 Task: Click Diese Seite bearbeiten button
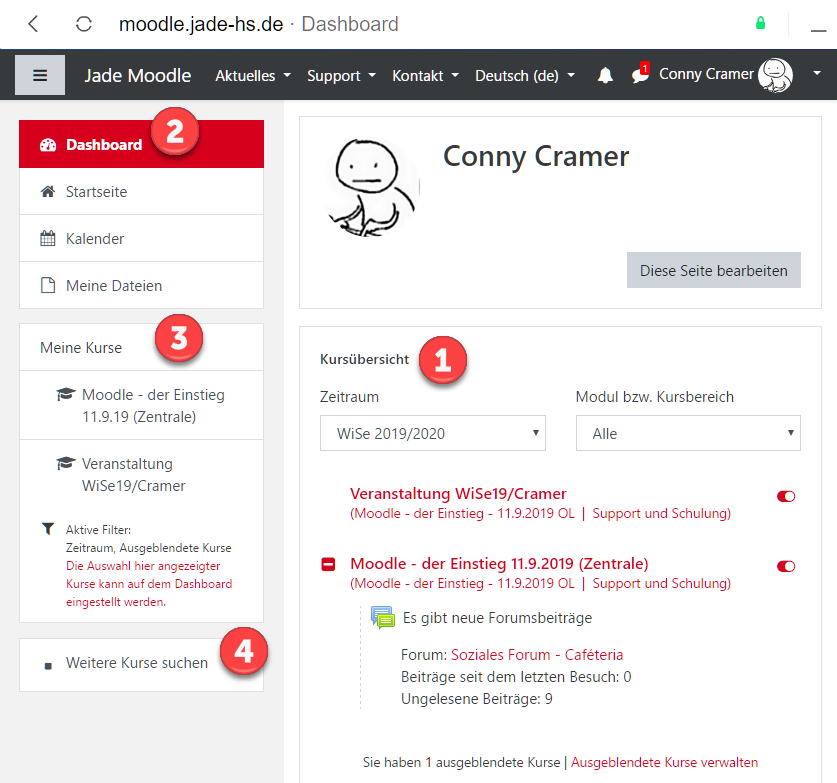(714, 270)
